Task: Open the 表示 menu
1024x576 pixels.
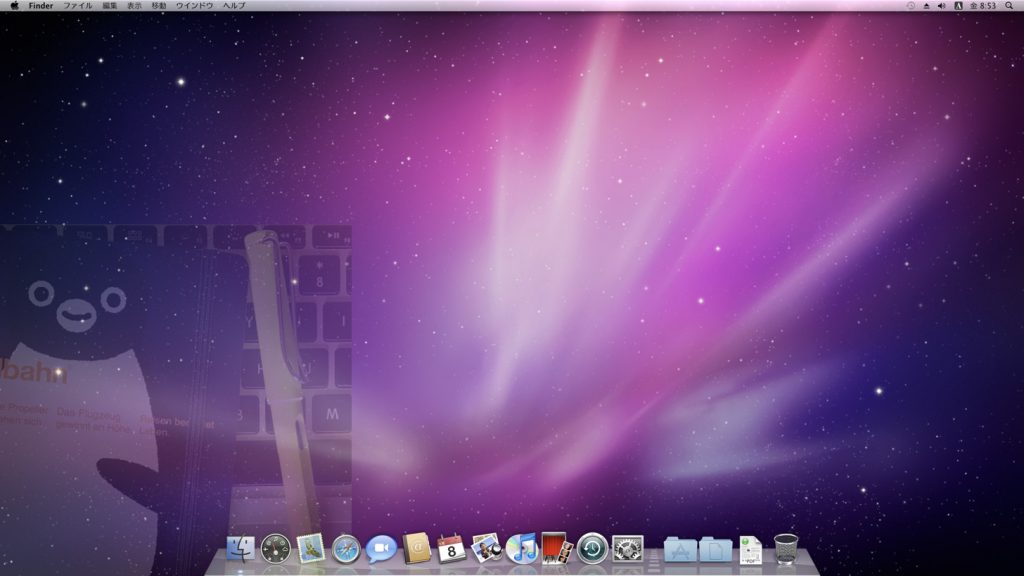Action: pos(134,5)
